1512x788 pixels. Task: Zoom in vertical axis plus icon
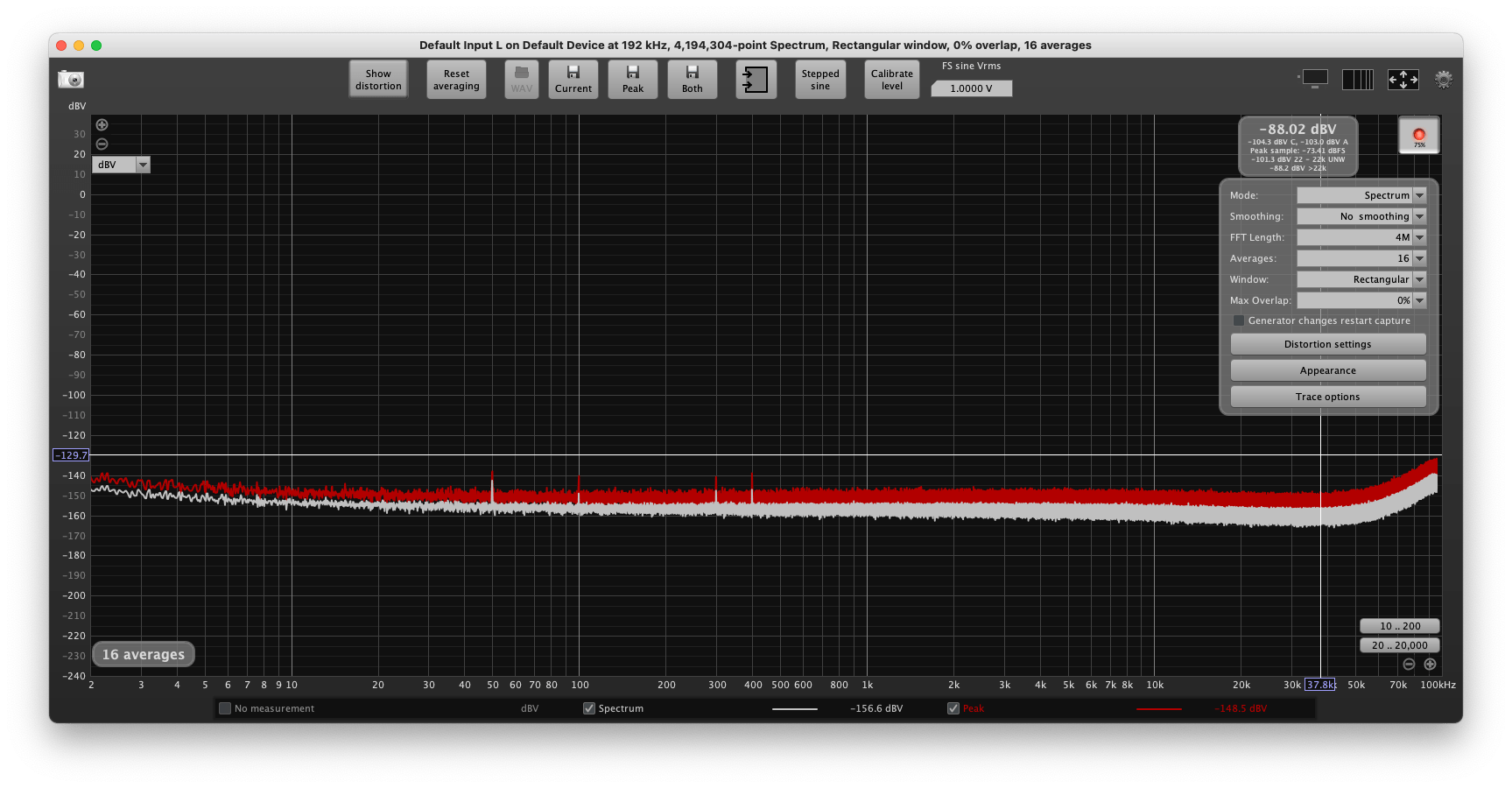(x=102, y=124)
